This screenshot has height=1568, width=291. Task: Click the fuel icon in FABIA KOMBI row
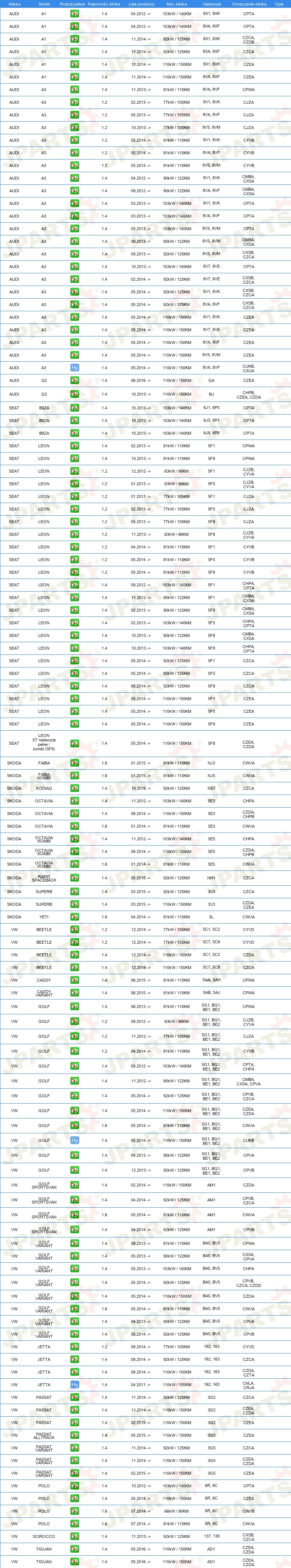(x=74, y=776)
